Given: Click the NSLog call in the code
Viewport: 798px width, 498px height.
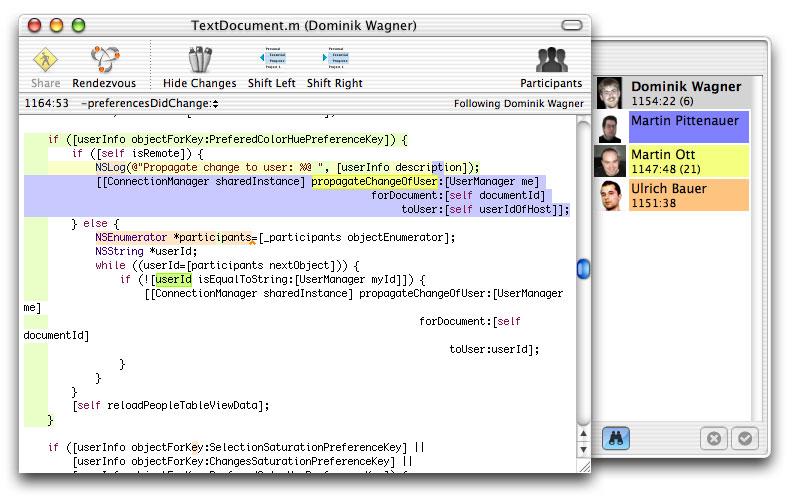Looking at the screenshot, I should (110, 167).
